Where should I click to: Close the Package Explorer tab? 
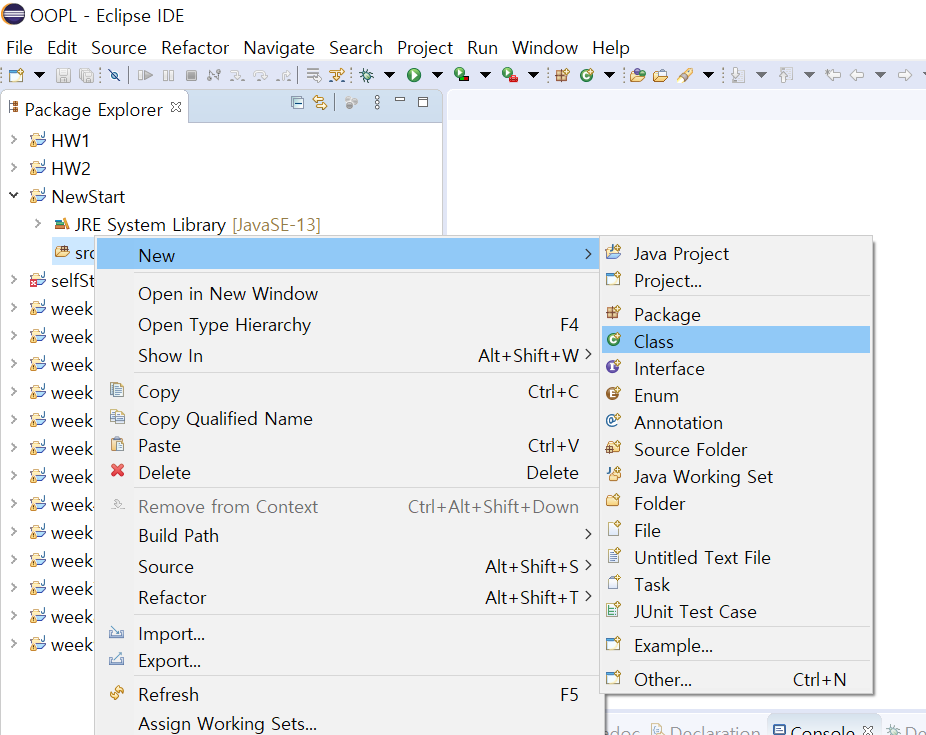tap(175, 107)
